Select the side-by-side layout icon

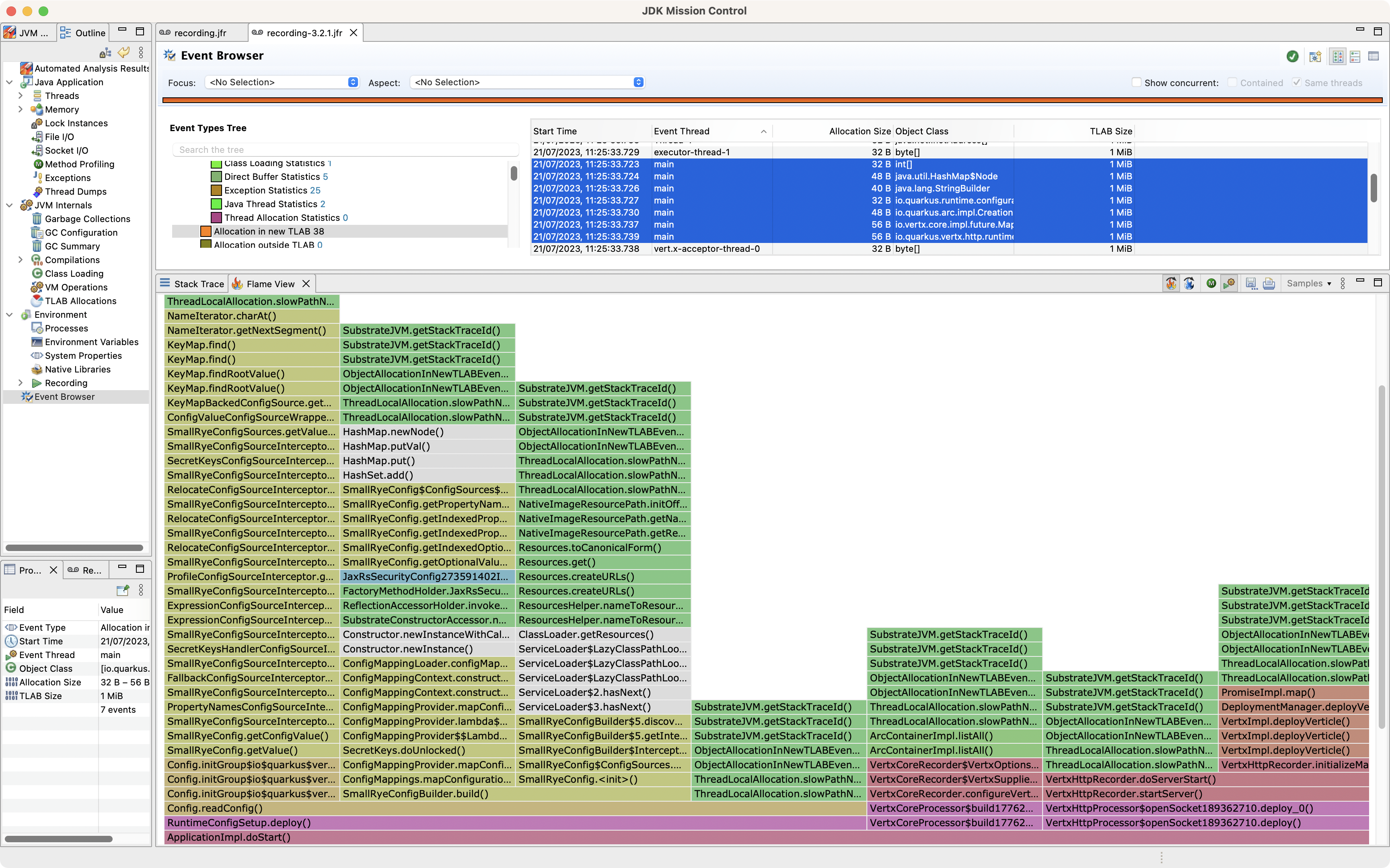pos(1338,56)
